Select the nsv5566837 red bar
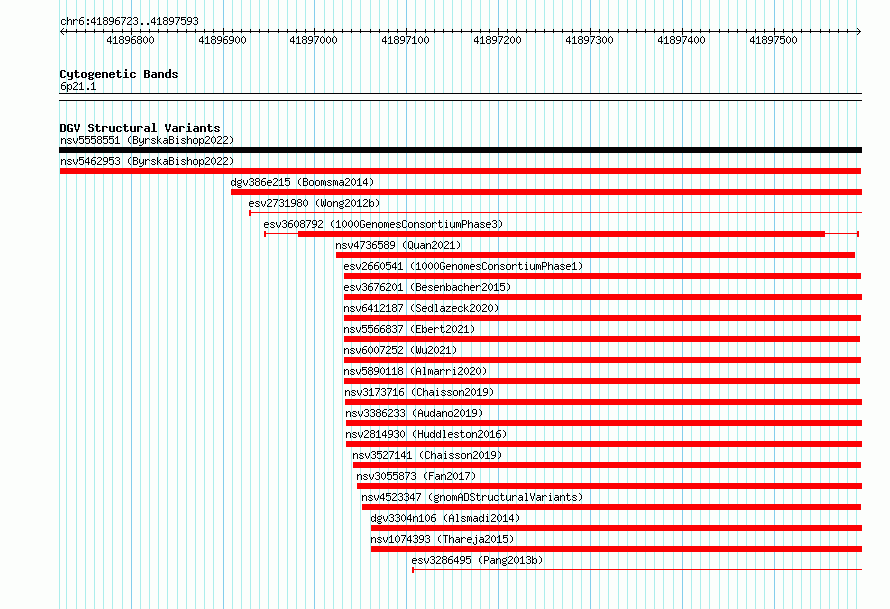Viewport: 890px width, 609px height. point(602,339)
